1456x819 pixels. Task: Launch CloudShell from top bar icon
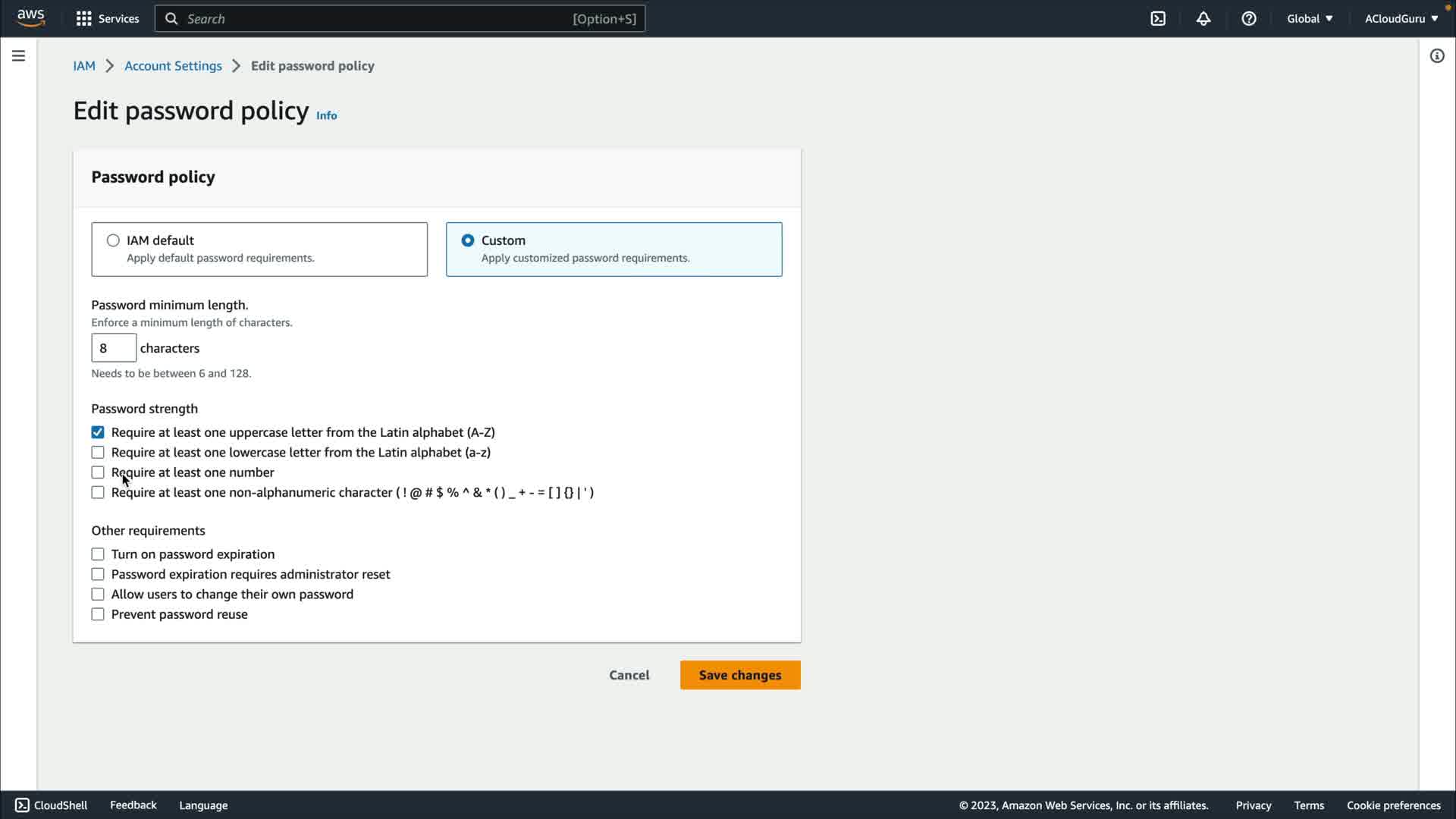[1158, 19]
